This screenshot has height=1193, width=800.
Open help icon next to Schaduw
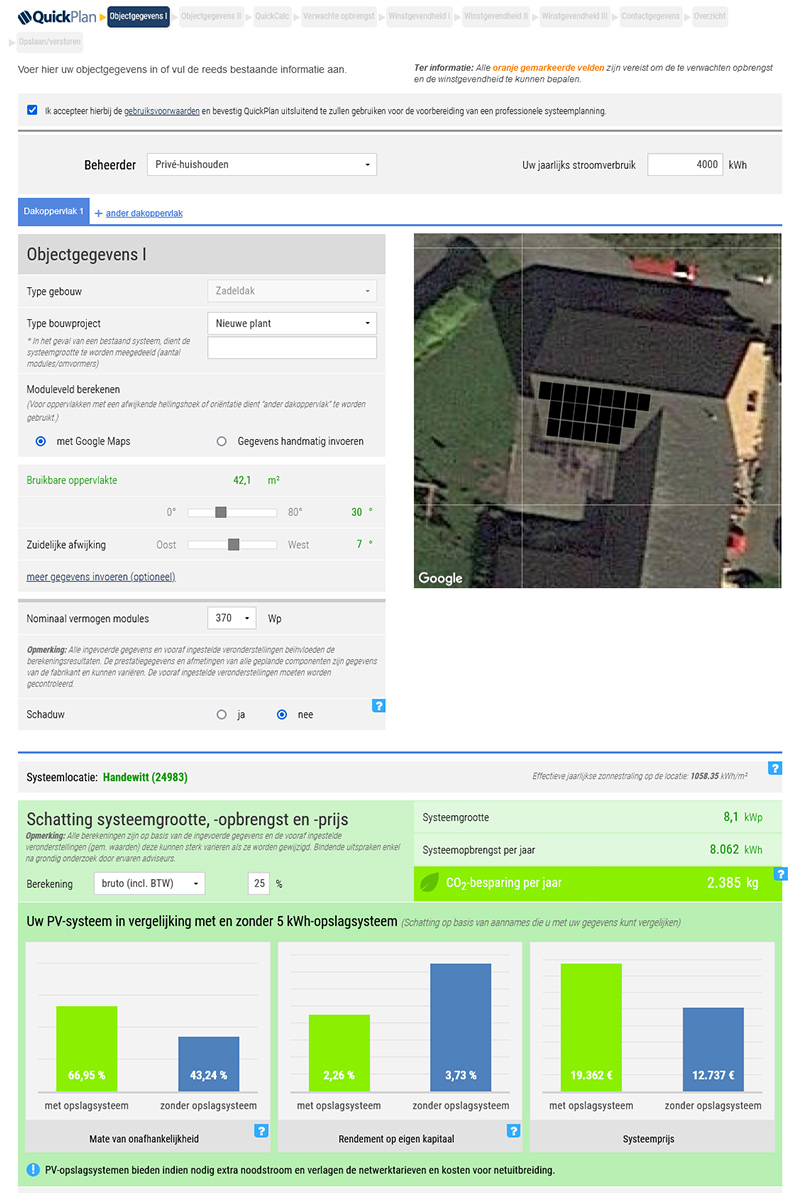378,706
